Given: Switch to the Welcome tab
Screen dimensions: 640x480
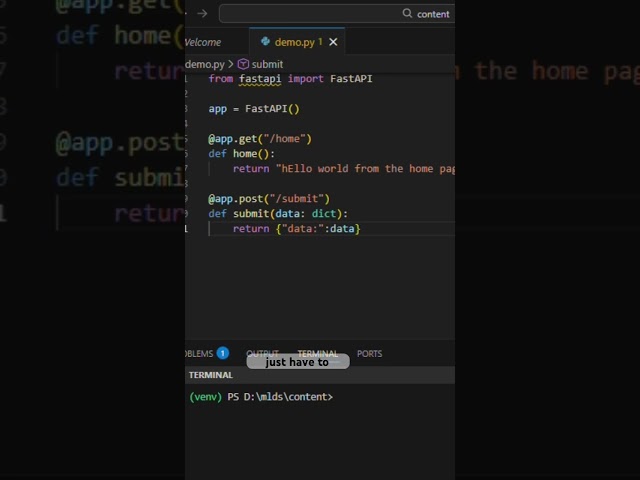Looking at the screenshot, I should coord(203,42).
